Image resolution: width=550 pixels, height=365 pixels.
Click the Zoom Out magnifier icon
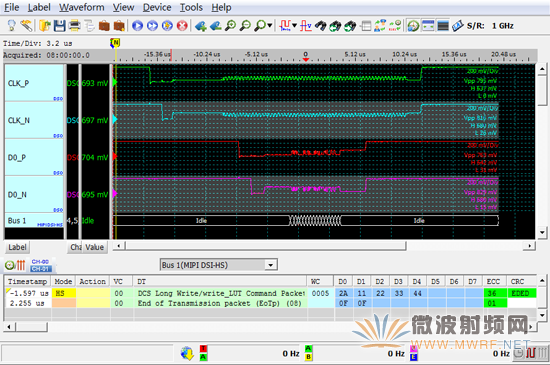tap(246, 26)
